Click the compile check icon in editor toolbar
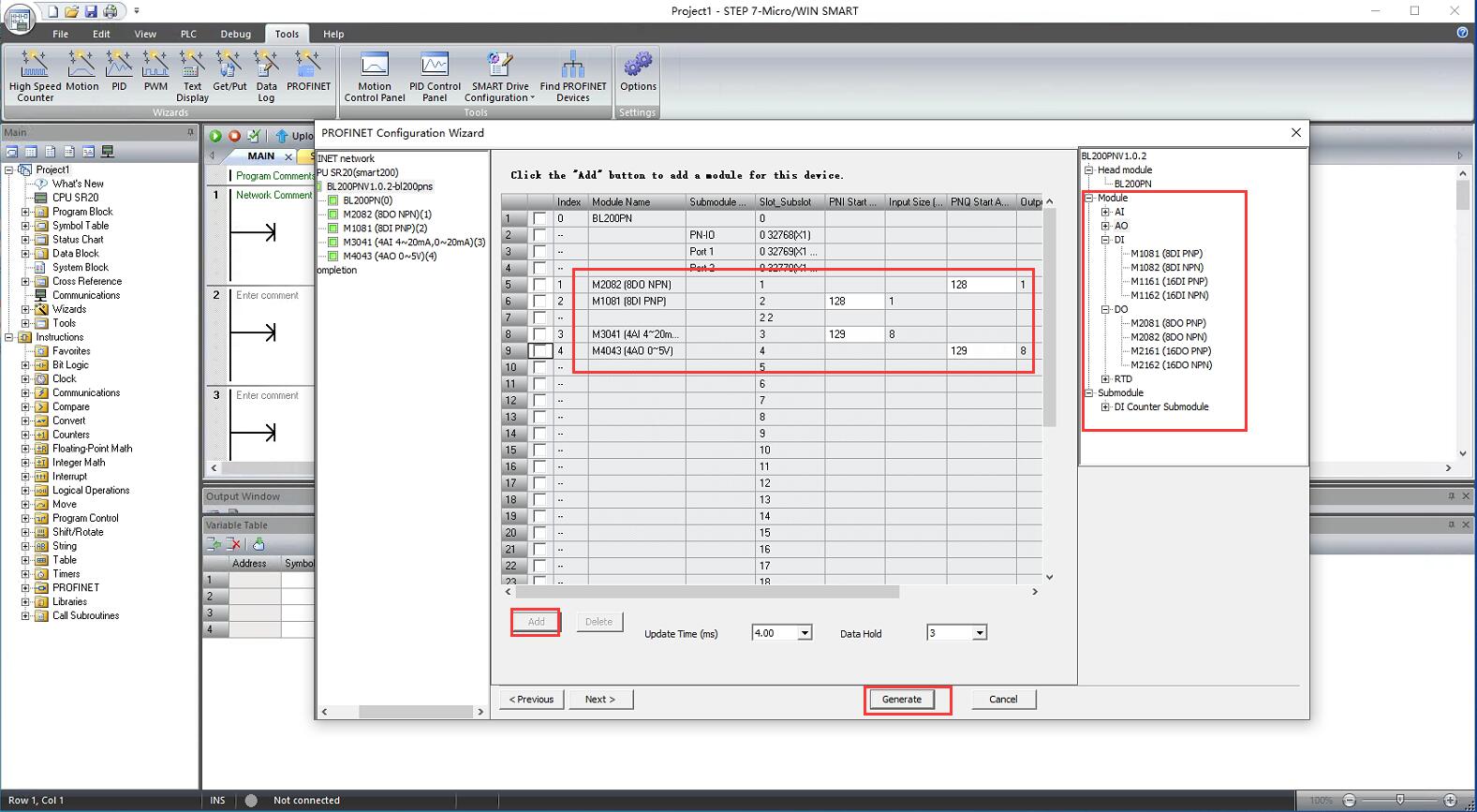Image resolution: width=1477 pixels, height=812 pixels. click(254, 136)
